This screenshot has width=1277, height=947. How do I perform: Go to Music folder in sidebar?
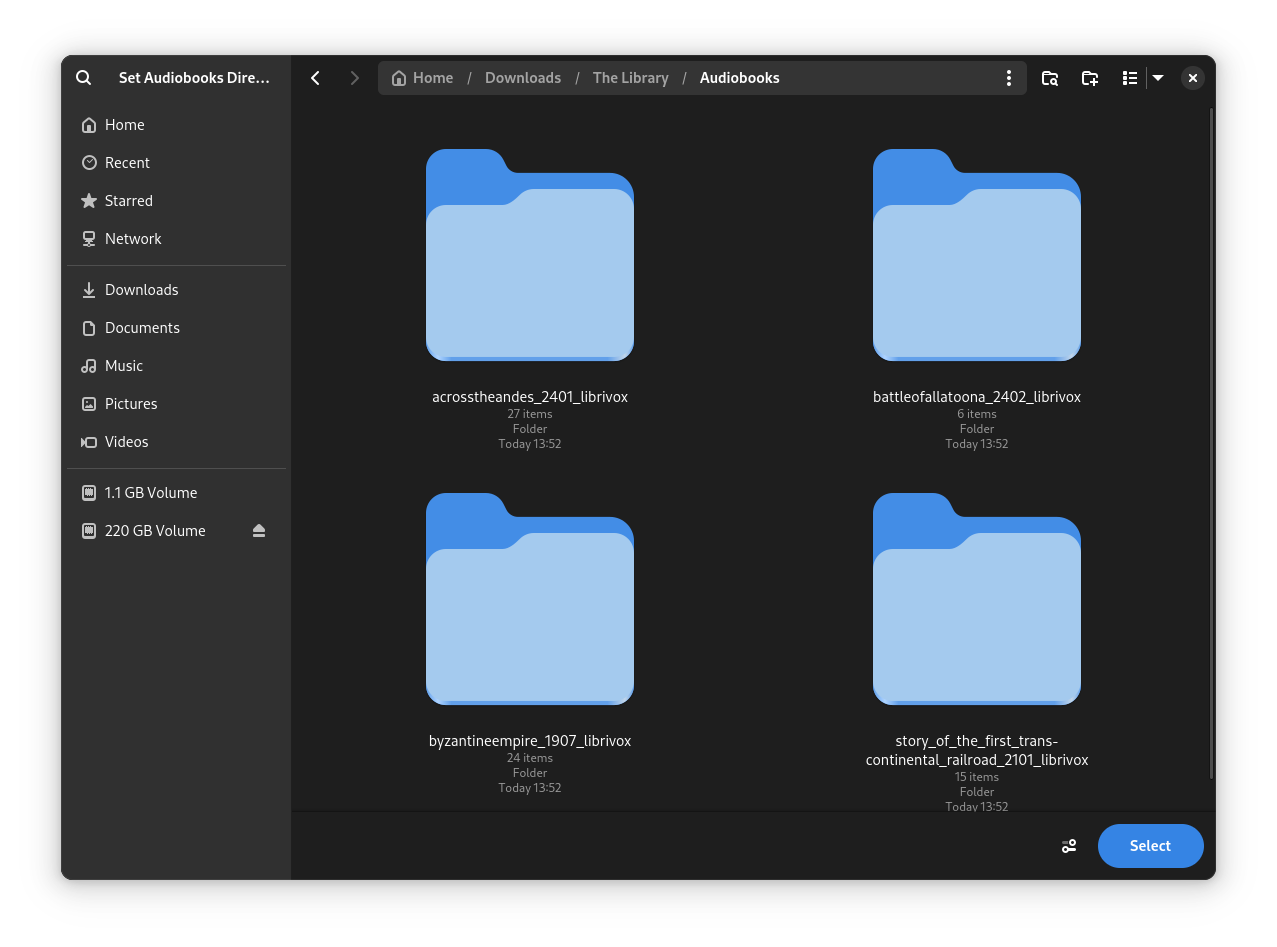tap(124, 366)
